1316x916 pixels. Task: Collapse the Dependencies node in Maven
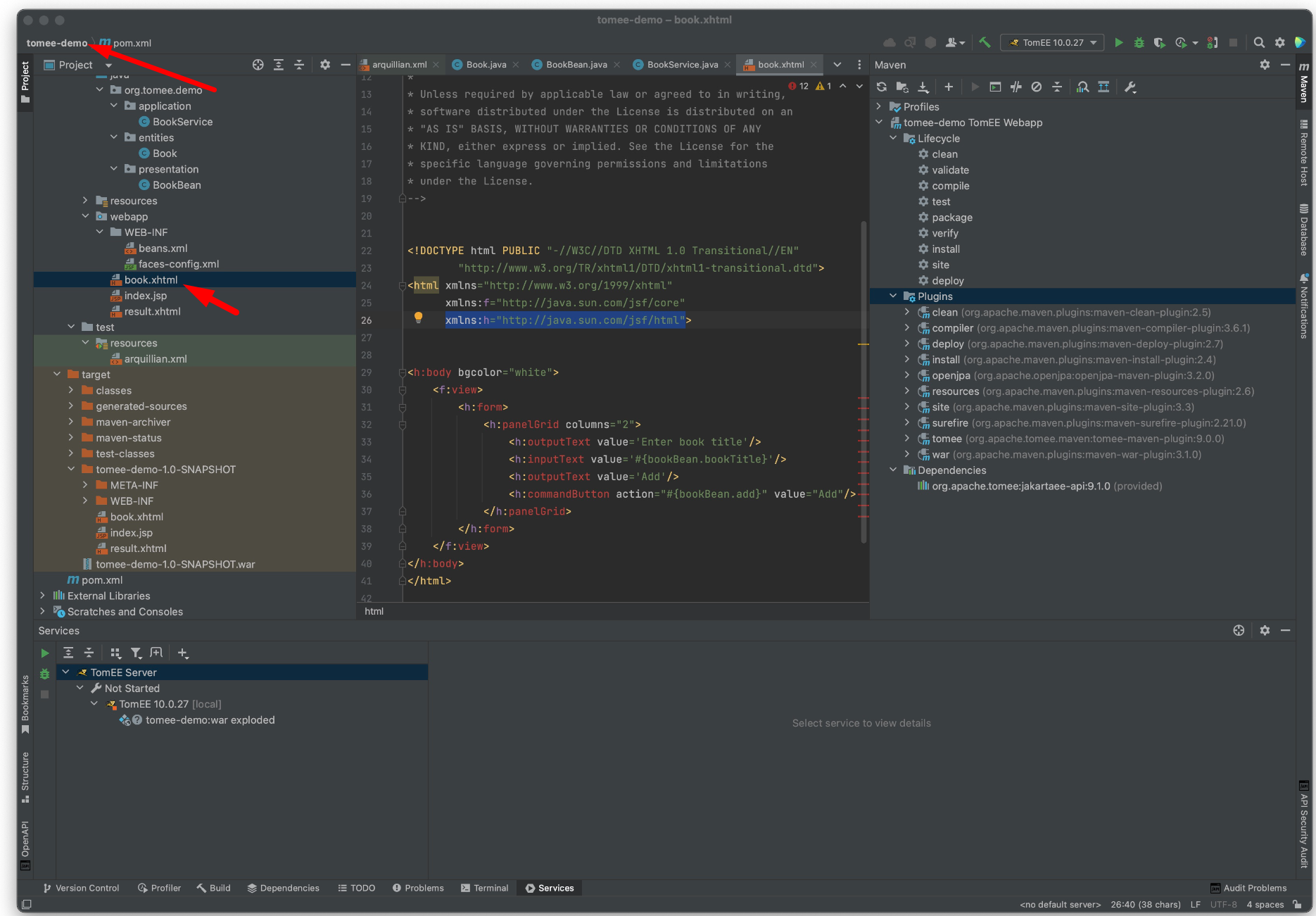coord(893,470)
